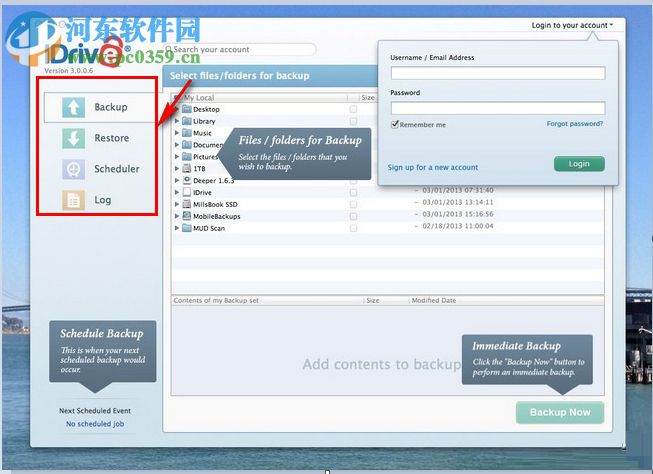The height and width of the screenshot is (474, 653).
Task: Click the MobileBackups volume icon
Action: 187,216
